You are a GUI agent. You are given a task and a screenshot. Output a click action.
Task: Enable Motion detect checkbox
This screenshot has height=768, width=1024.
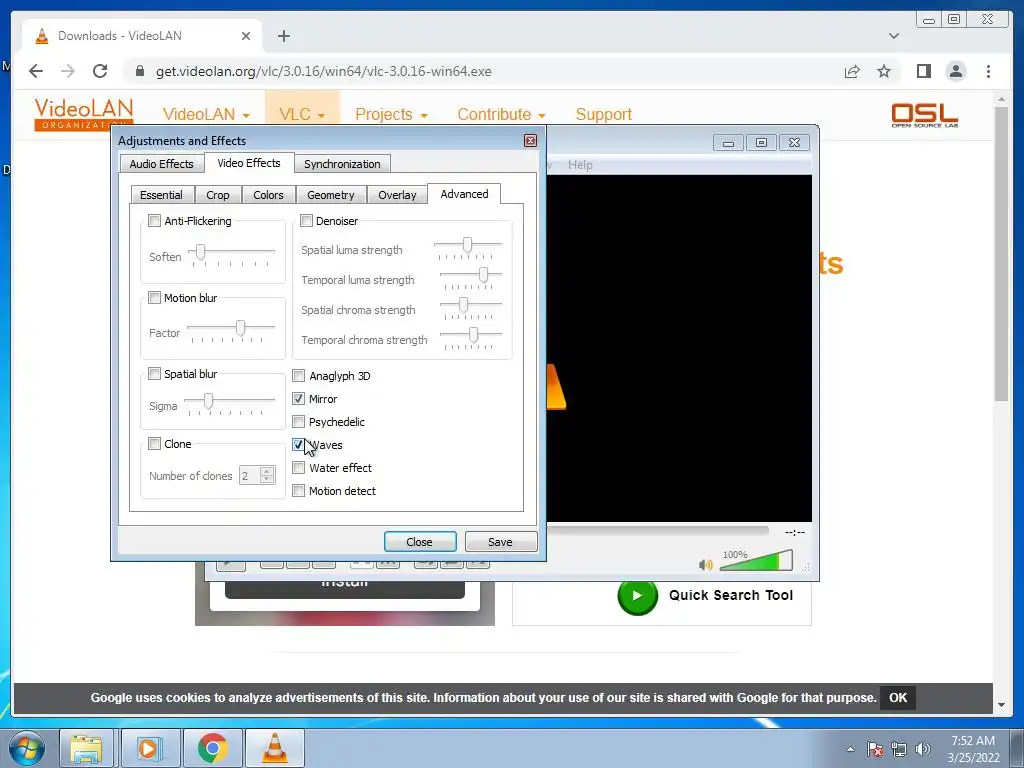[x=298, y=490]
